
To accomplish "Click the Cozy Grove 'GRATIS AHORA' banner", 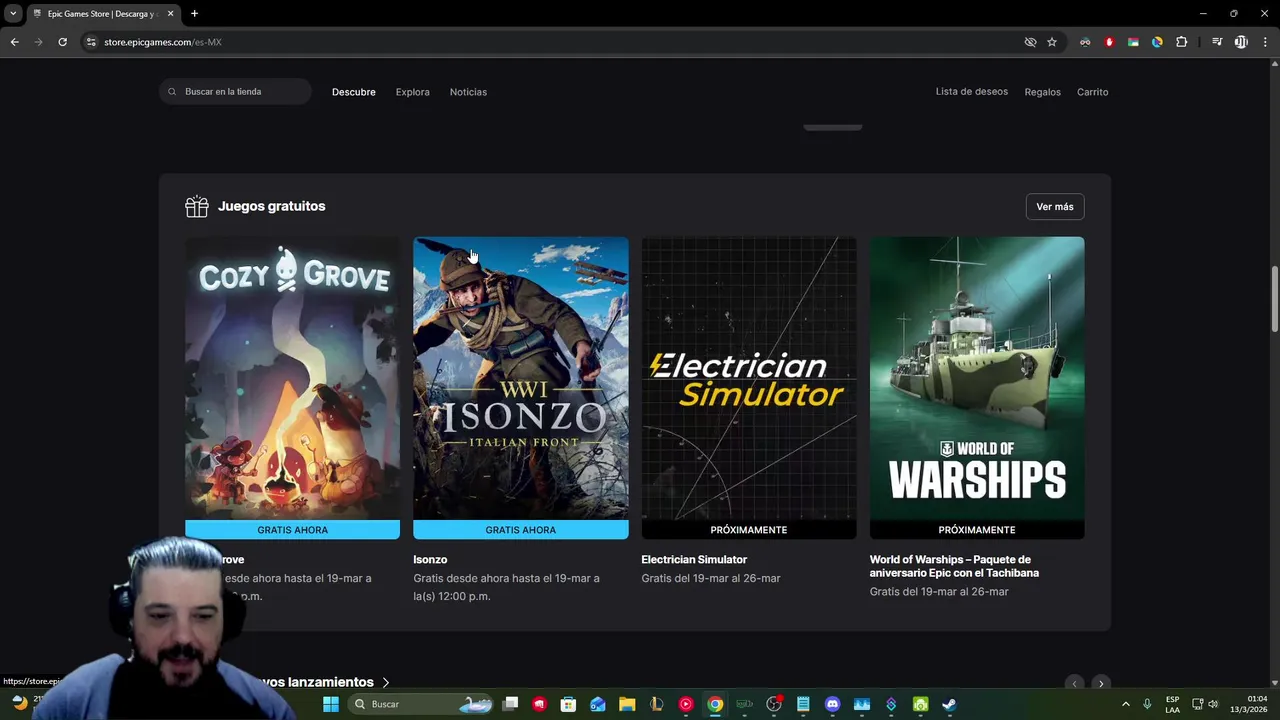I will pyautogui.click(x=292, y=530).
